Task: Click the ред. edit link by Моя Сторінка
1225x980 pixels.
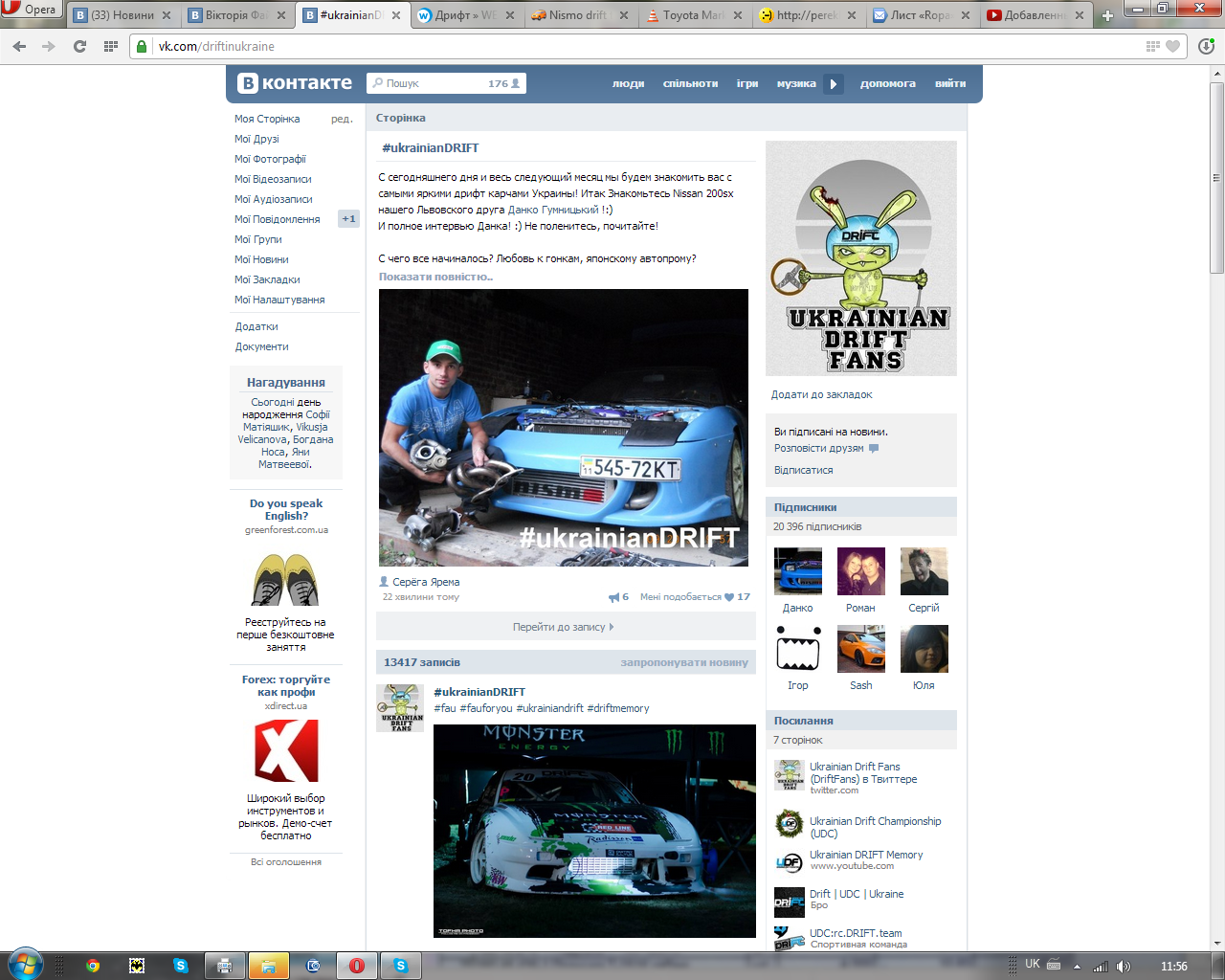Action: coord(342,119)
